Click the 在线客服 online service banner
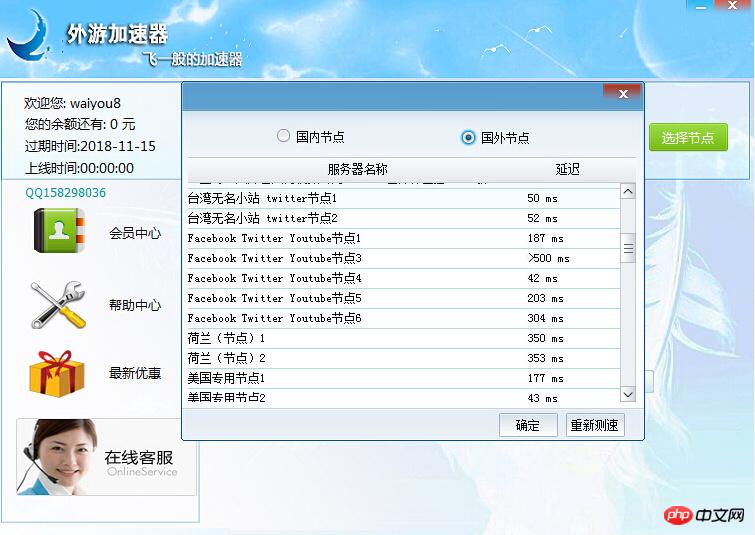Screen dimensions: 755x535 [x=106, y=457]
